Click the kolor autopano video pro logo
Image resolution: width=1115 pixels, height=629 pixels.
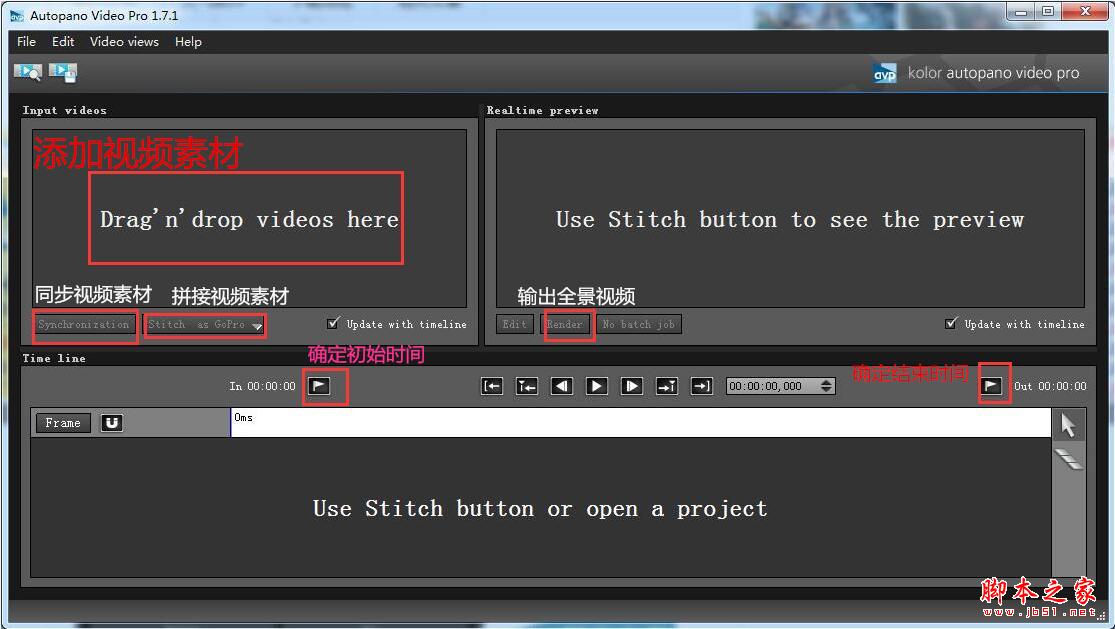point(976,72)
